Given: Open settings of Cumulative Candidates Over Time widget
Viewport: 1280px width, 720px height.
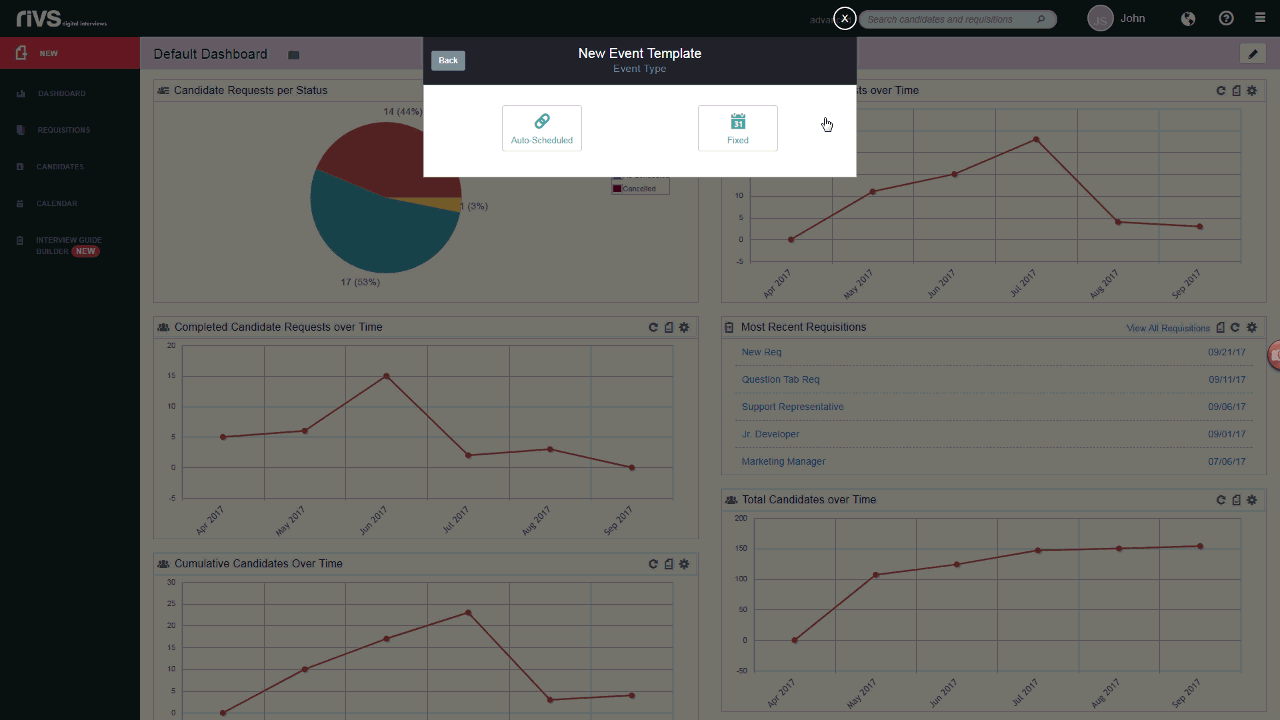Looking at the screenshot, I should pyautogui.click(x=684, y=564).
